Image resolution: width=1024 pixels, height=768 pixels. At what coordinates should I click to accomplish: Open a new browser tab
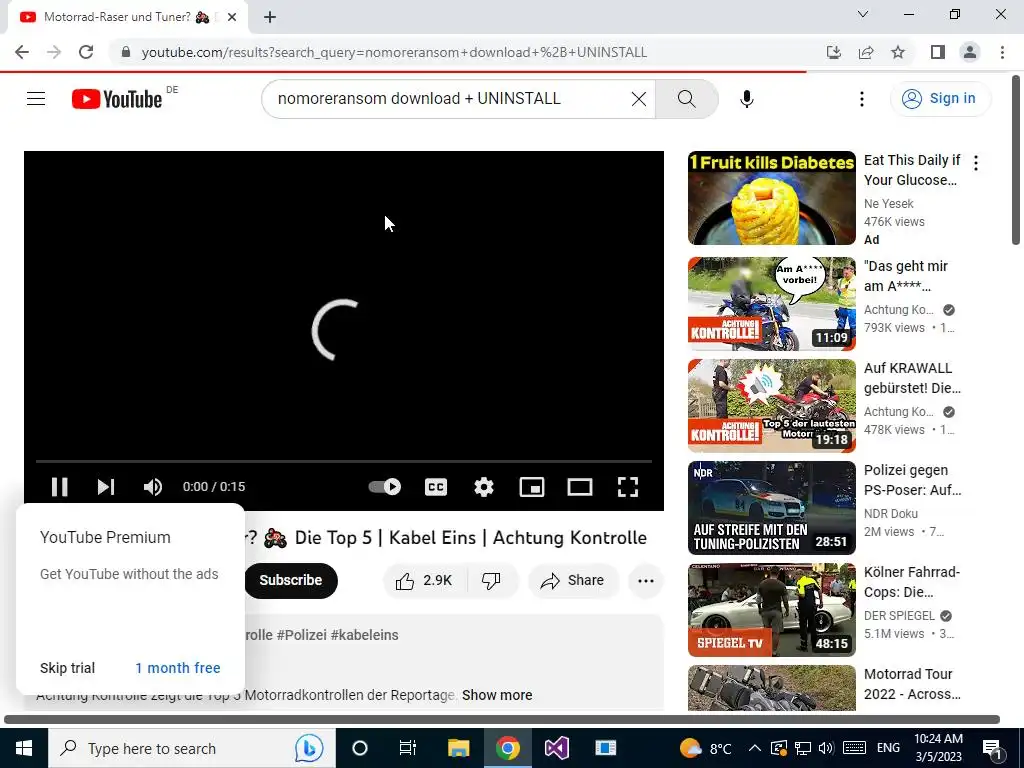pos(270,17)
